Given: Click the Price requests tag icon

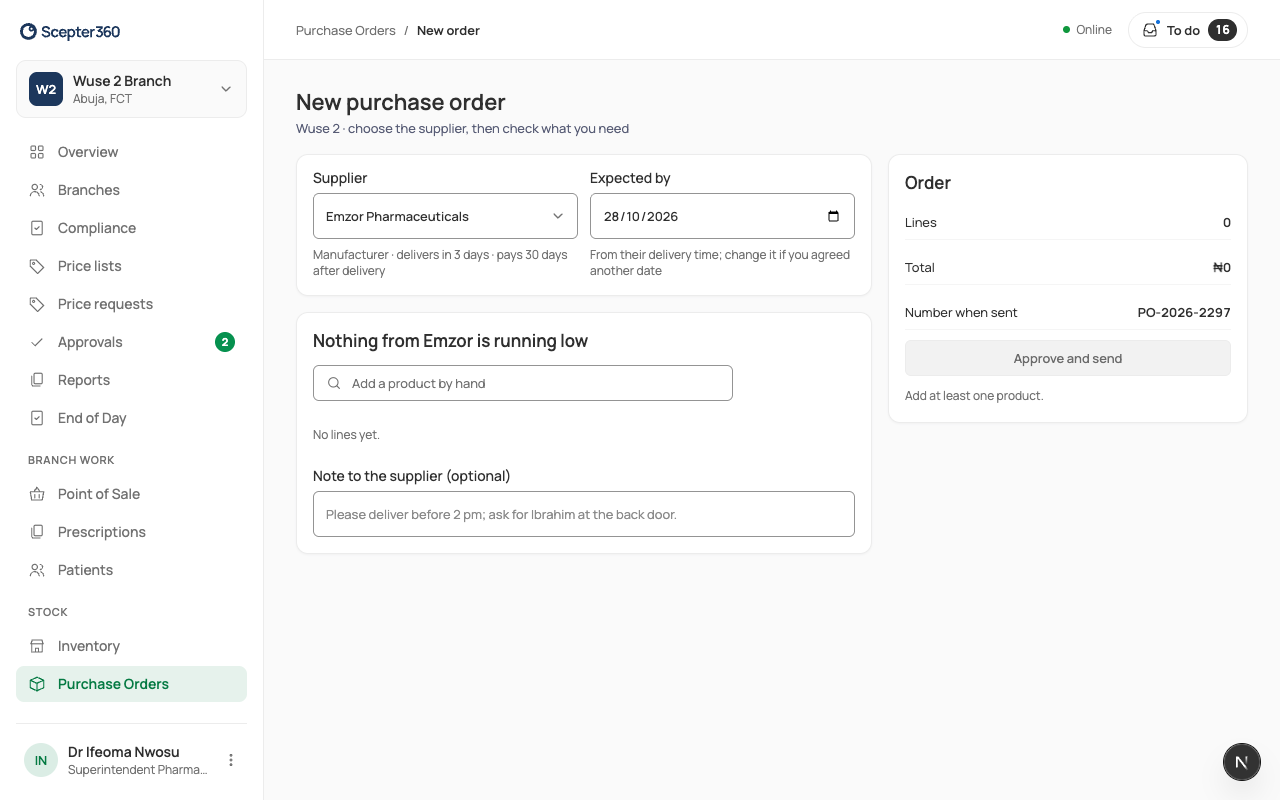Looking at the screenshot, I should point(37,304).
